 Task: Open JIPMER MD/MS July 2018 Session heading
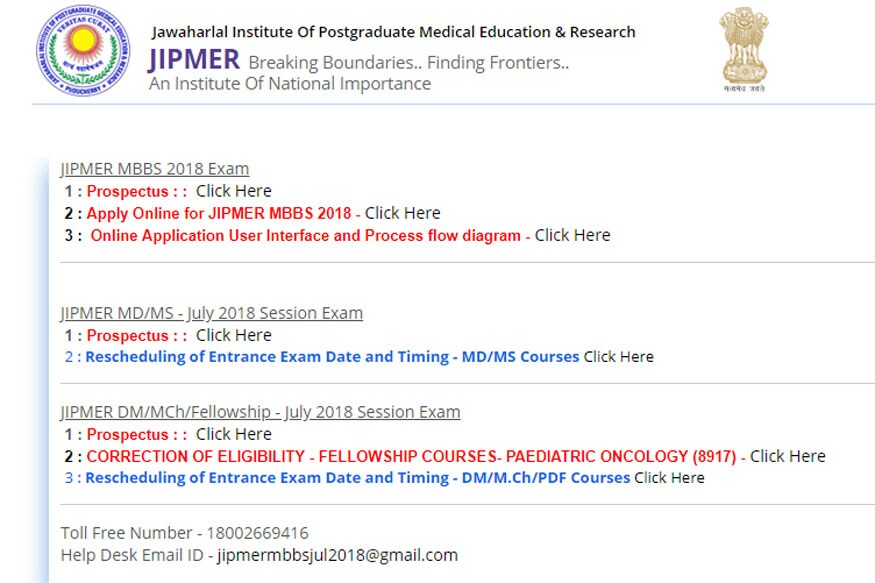(x=211, y=313)
